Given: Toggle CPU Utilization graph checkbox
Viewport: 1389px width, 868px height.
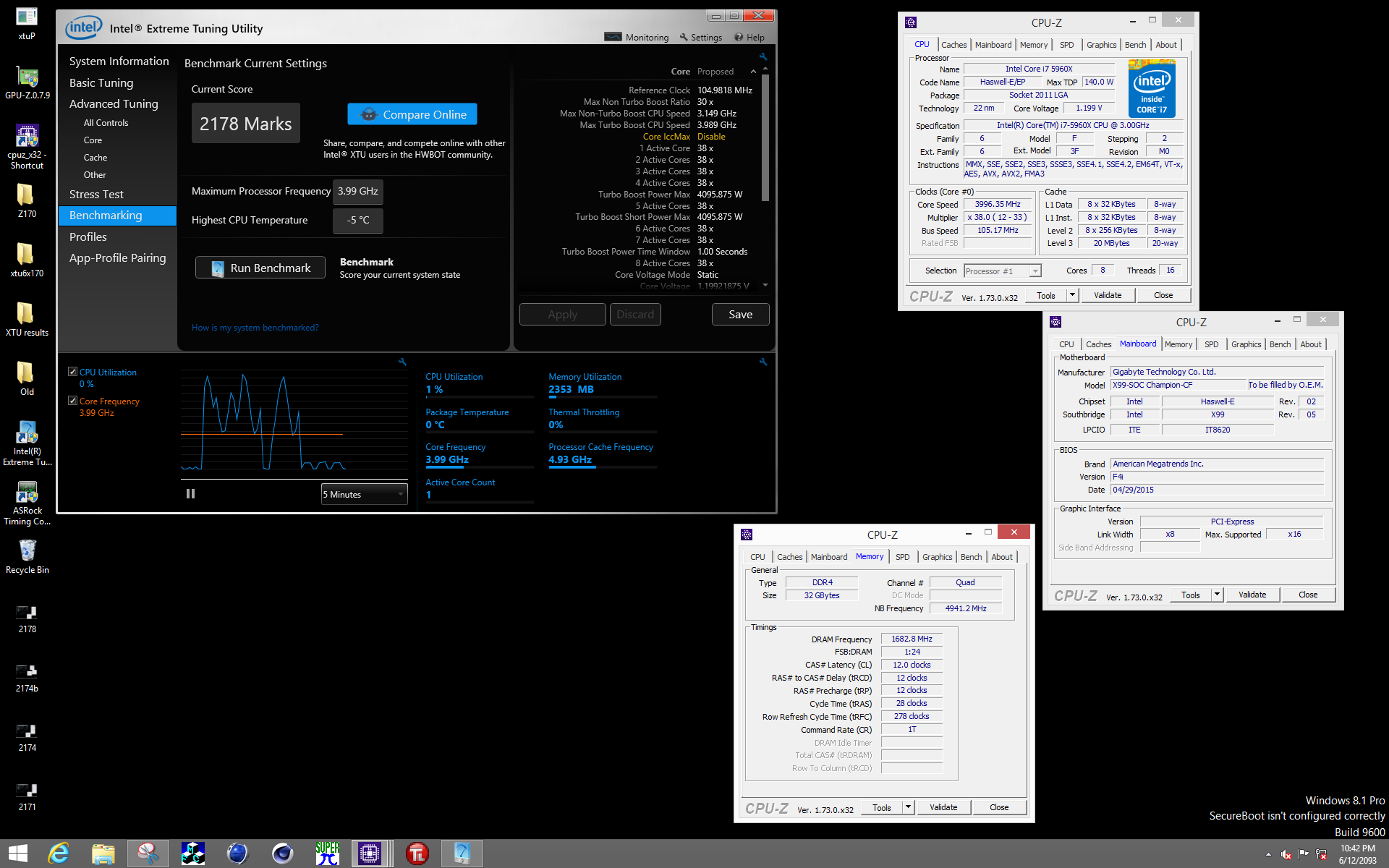Looking at the screenshot, I should coord(72,372).
